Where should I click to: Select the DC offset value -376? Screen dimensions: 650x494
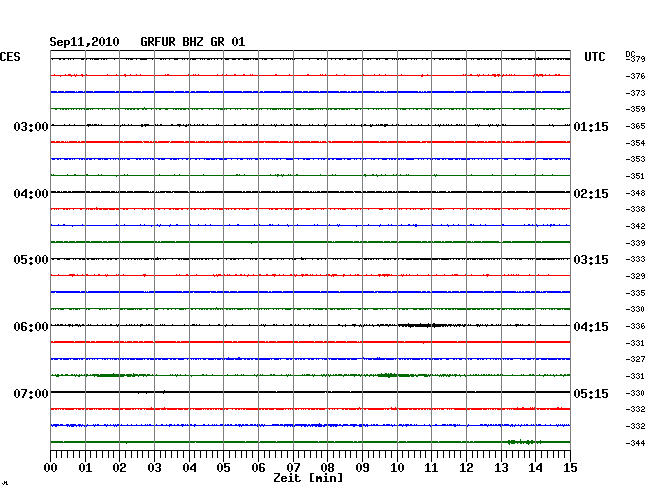[x=635, y=76]
